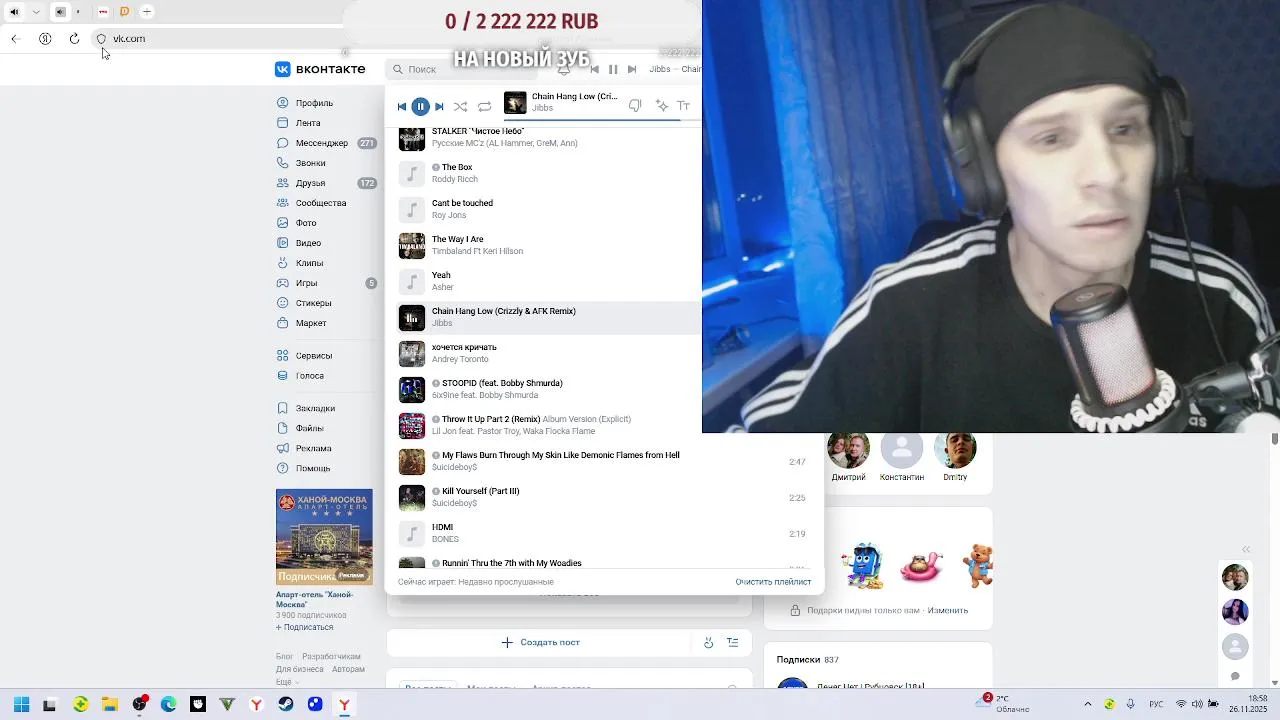Open Звонки section

click(310, 163)
